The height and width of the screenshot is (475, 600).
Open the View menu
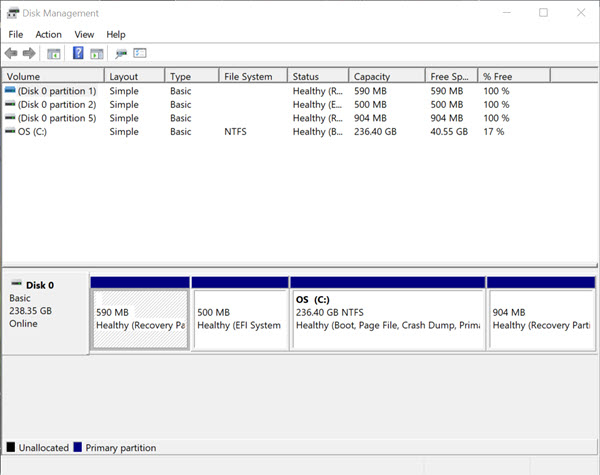[84, 34]
